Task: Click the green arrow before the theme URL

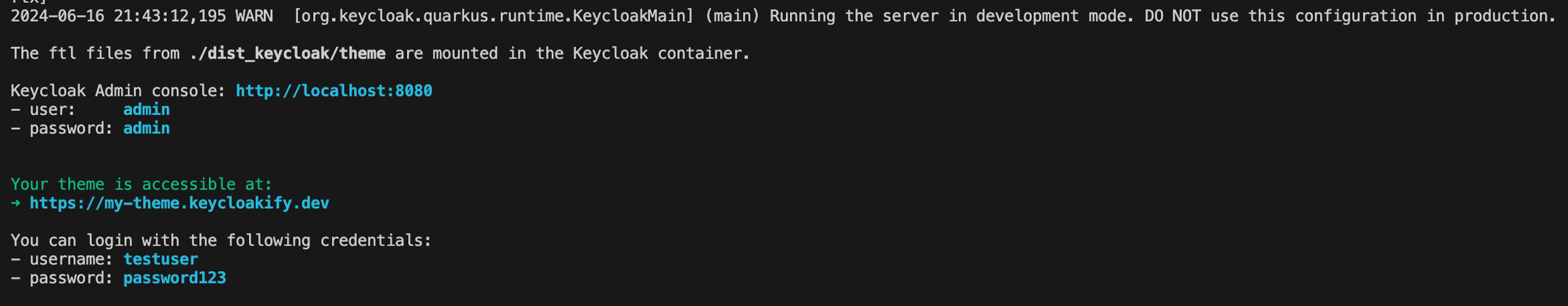Action: tap(16, 203)
